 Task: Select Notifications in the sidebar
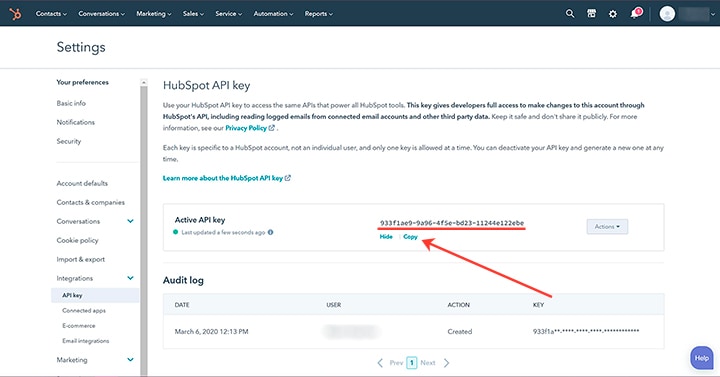[x=76, y=122]
